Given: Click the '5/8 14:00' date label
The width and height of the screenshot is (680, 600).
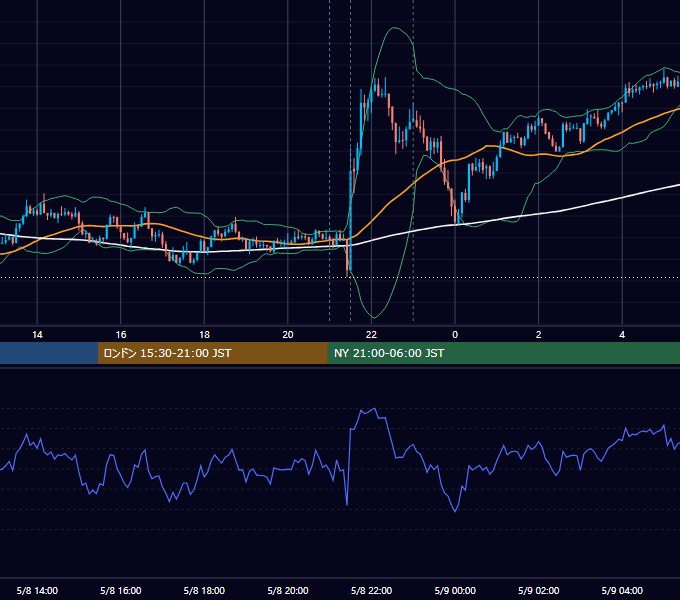Looking at the screenshot, I should (x=37, y=590).
